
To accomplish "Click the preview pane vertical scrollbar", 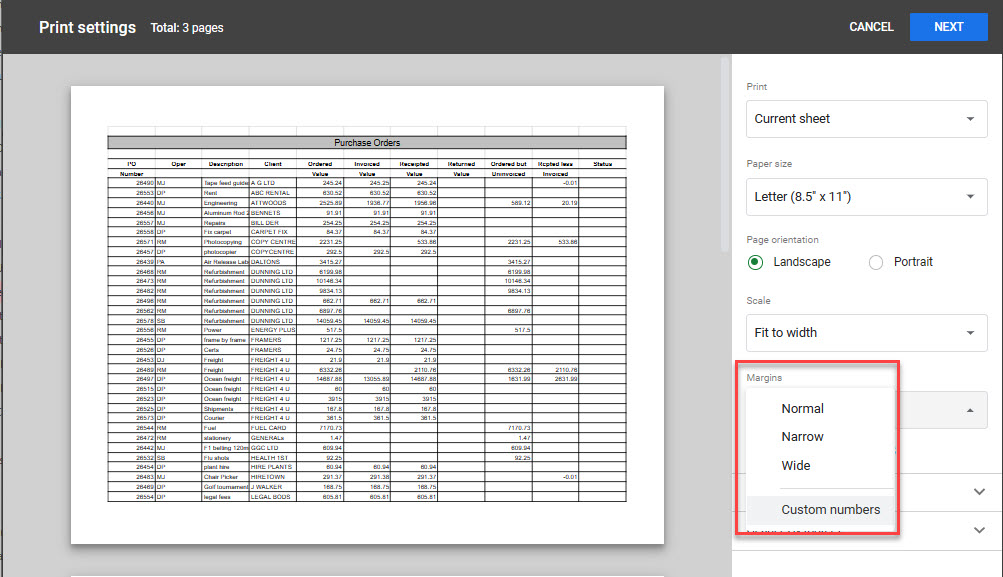I will pyautogui.click(x=725, y=150).
